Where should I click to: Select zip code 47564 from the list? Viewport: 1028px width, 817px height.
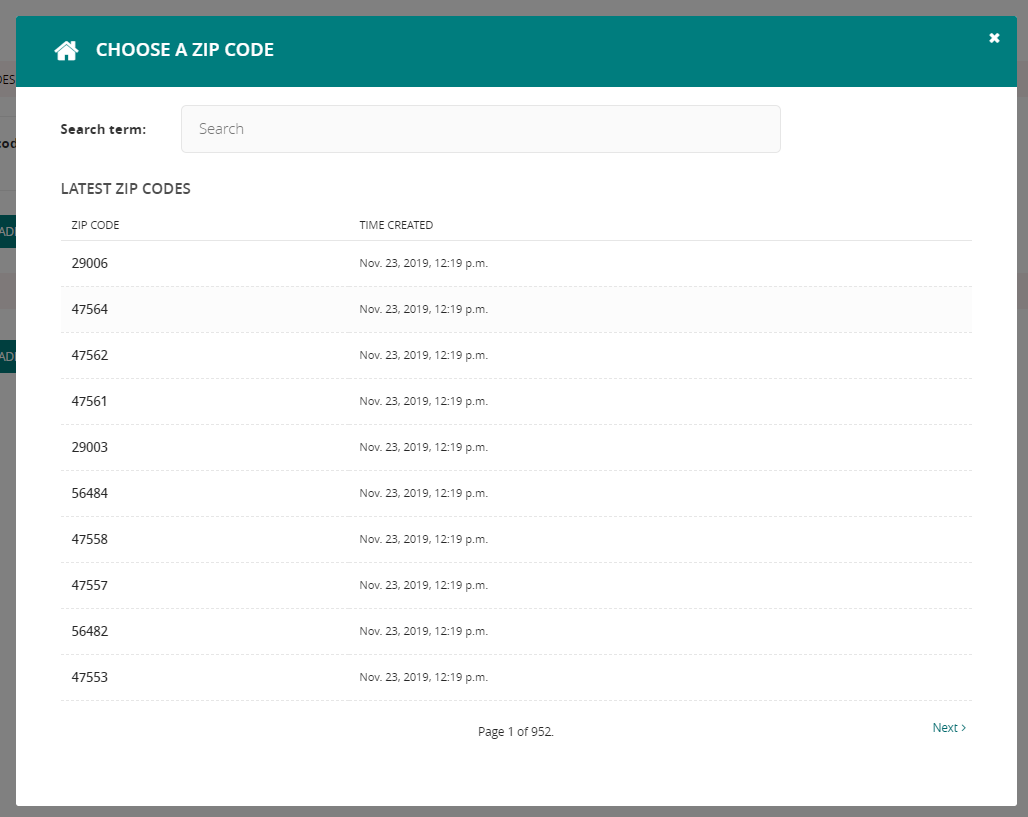coord(90,309)
